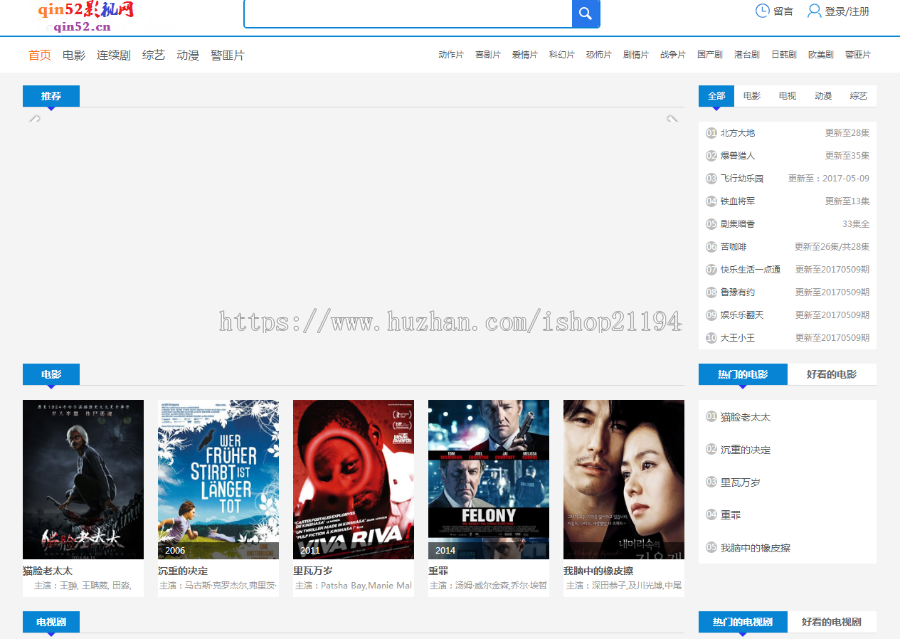Viewport: 900px width, 639px height.
Task: Open ranked item 快乐生活一点通
Action: (751, 269)
